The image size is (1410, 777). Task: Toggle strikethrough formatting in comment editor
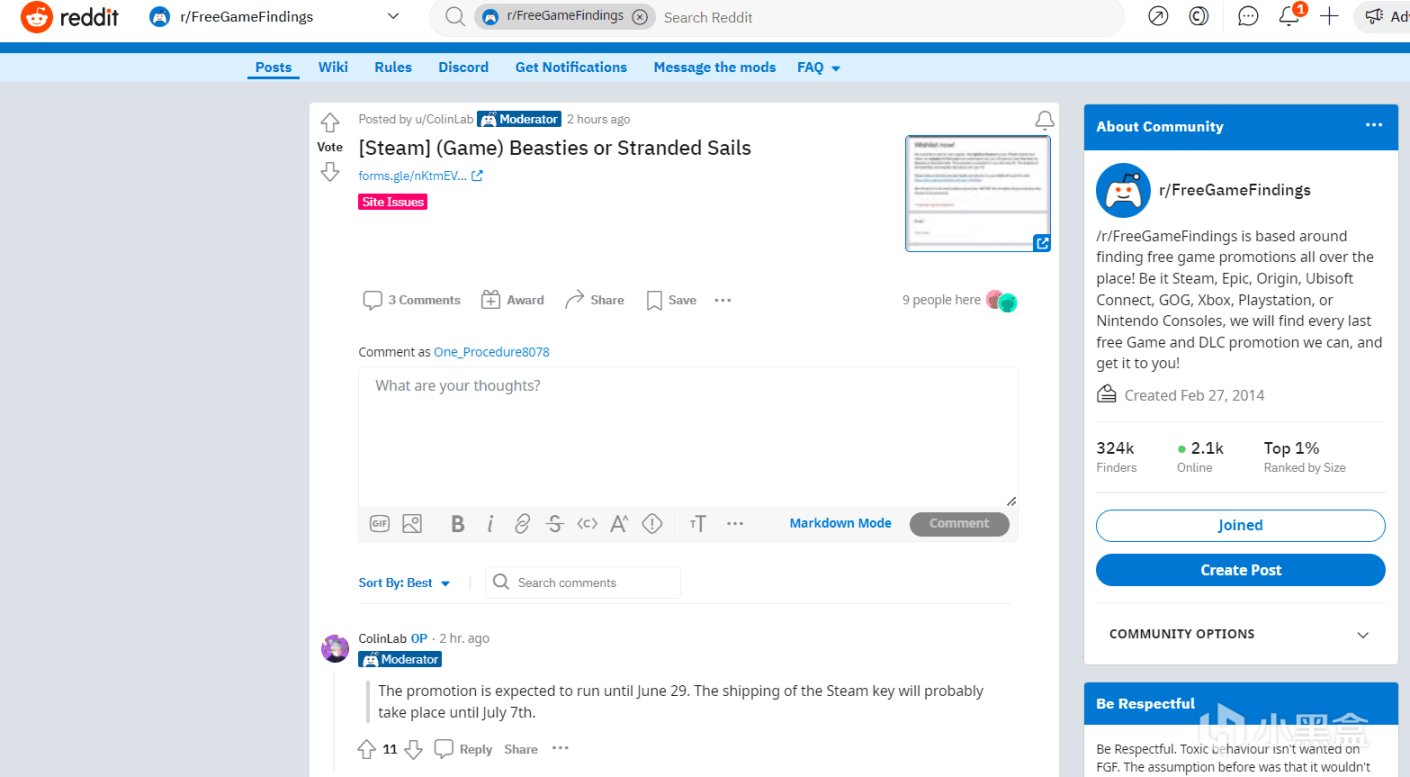click(x=555, y=524)
